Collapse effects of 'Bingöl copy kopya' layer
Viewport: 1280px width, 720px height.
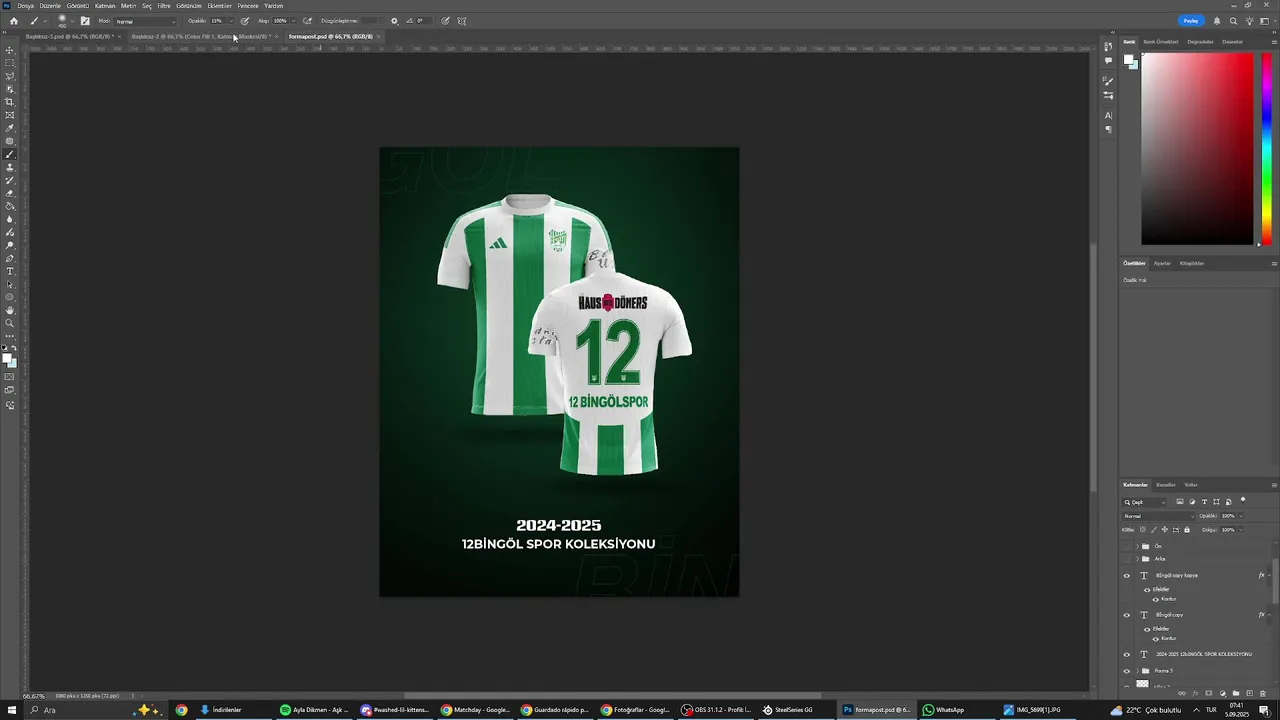click(x=1269, y=576)
